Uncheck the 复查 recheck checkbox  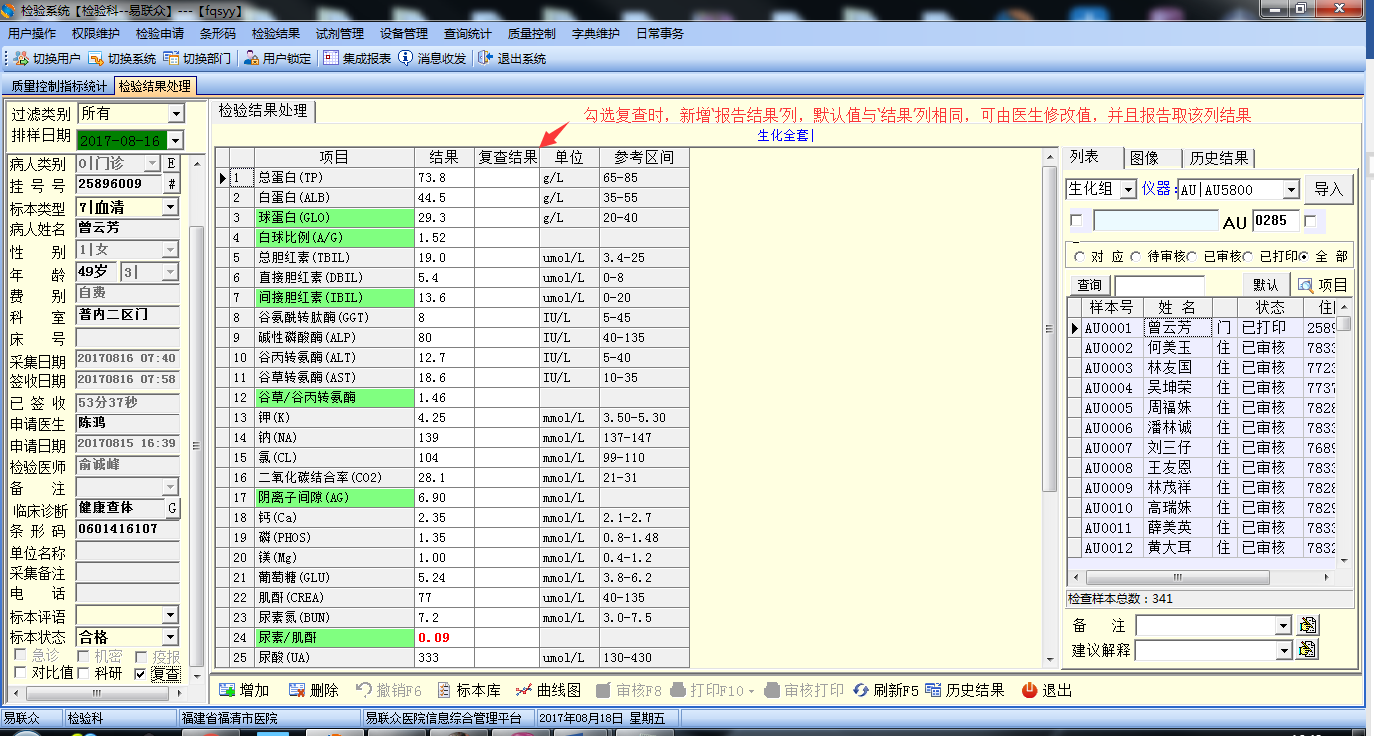coord(140,673)
